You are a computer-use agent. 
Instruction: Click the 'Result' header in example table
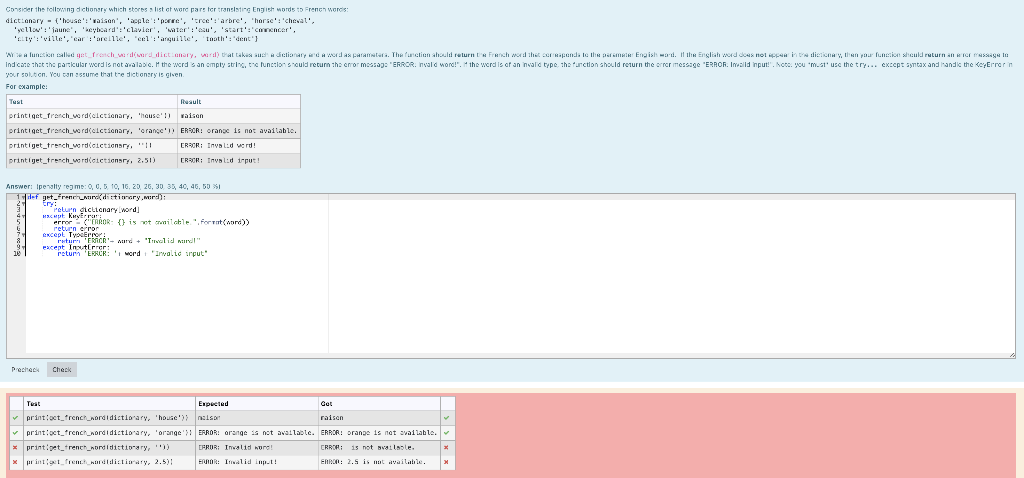click(x=190, y=102)
